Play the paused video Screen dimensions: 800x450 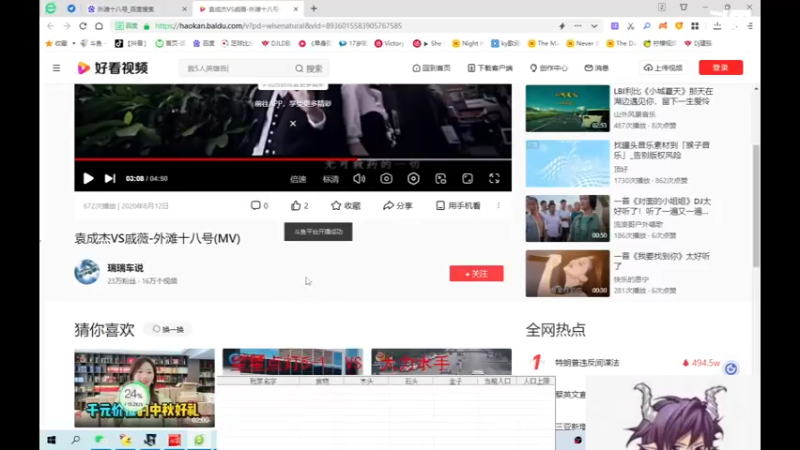tap(88, 179)
